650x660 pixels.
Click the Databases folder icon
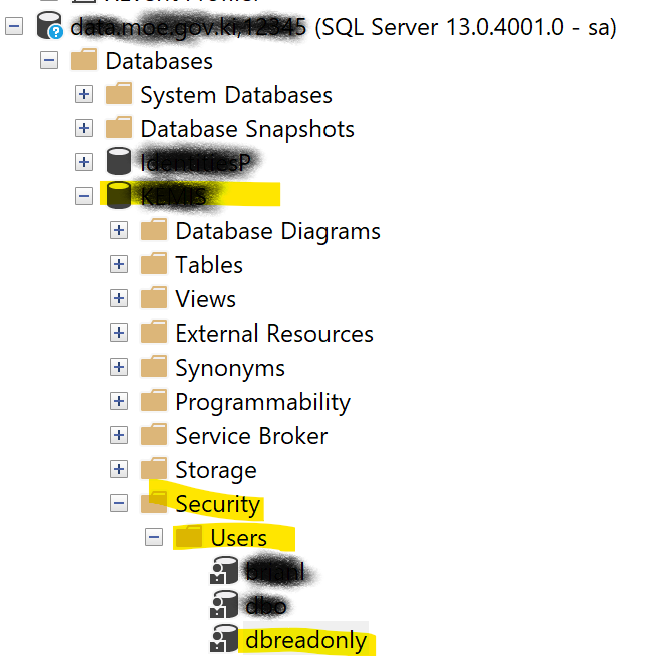click(84, 61)
